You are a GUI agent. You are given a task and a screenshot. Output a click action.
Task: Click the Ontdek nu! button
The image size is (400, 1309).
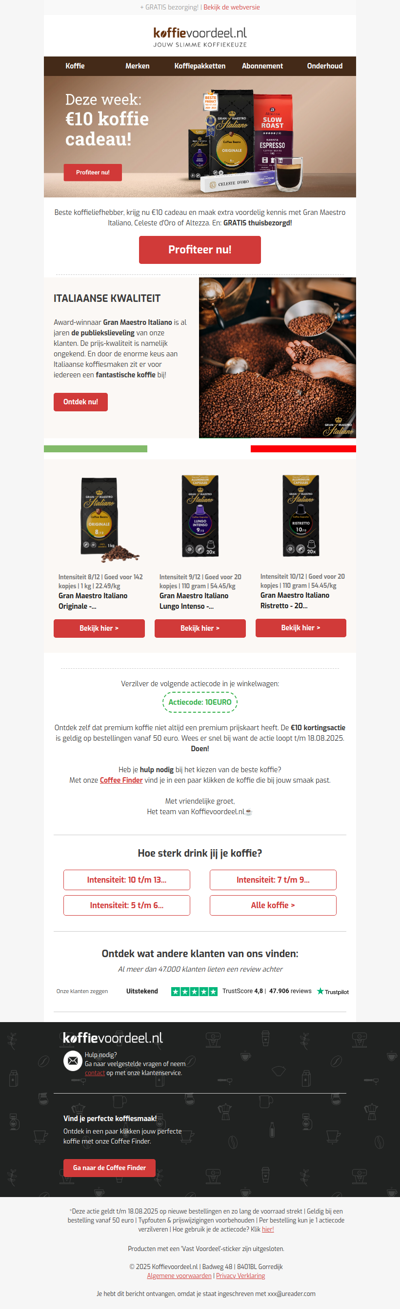point(80,402)
